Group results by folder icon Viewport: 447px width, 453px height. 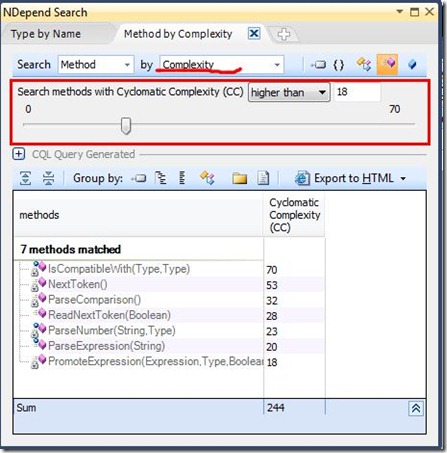[x=239, y=178]
